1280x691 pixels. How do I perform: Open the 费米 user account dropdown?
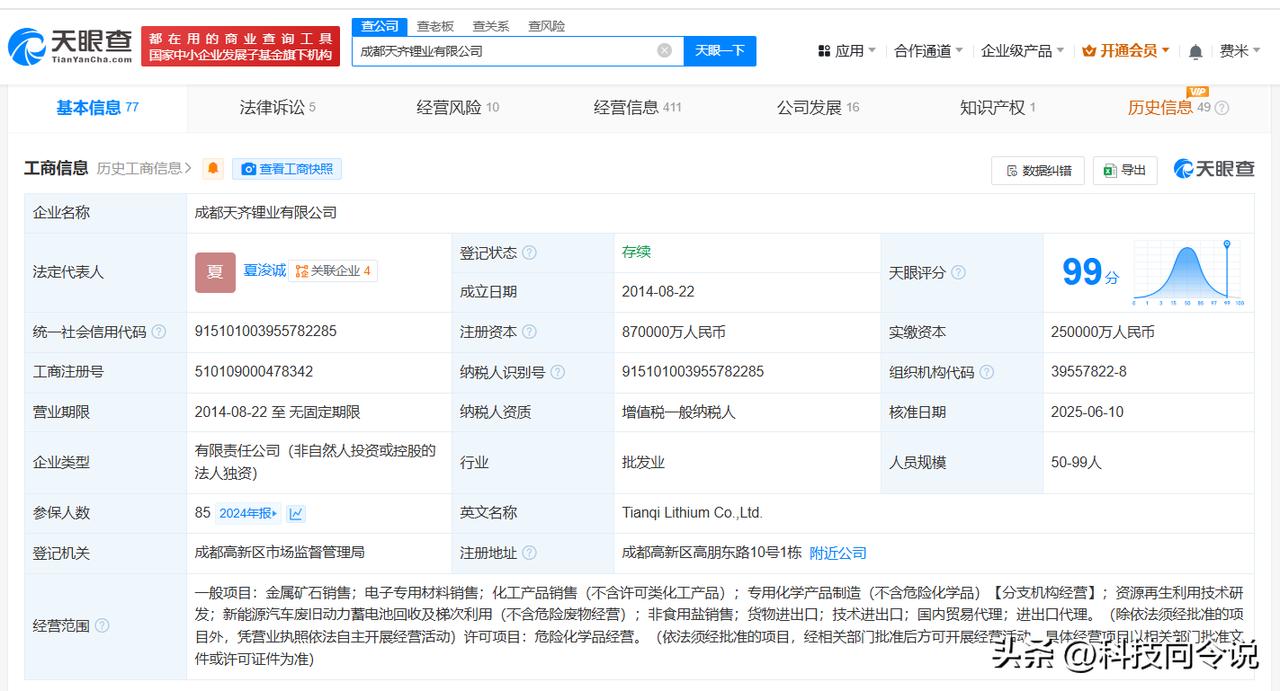[x=1240, y=51]
